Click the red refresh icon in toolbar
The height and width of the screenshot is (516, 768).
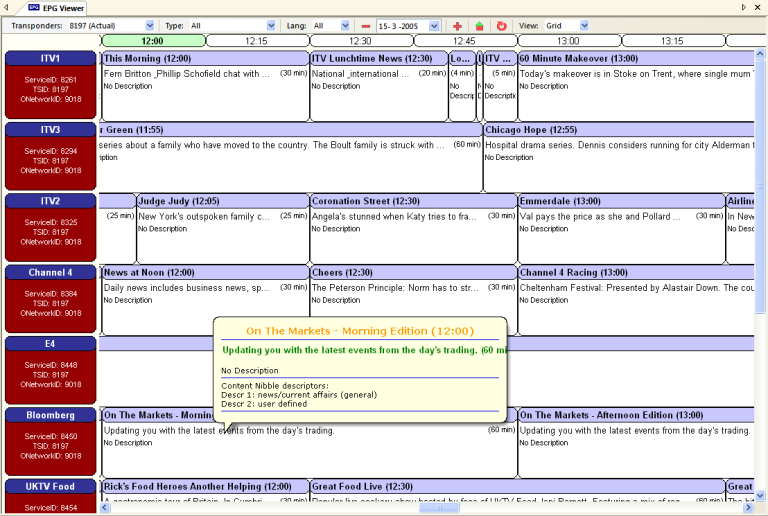tap(501, 26)
